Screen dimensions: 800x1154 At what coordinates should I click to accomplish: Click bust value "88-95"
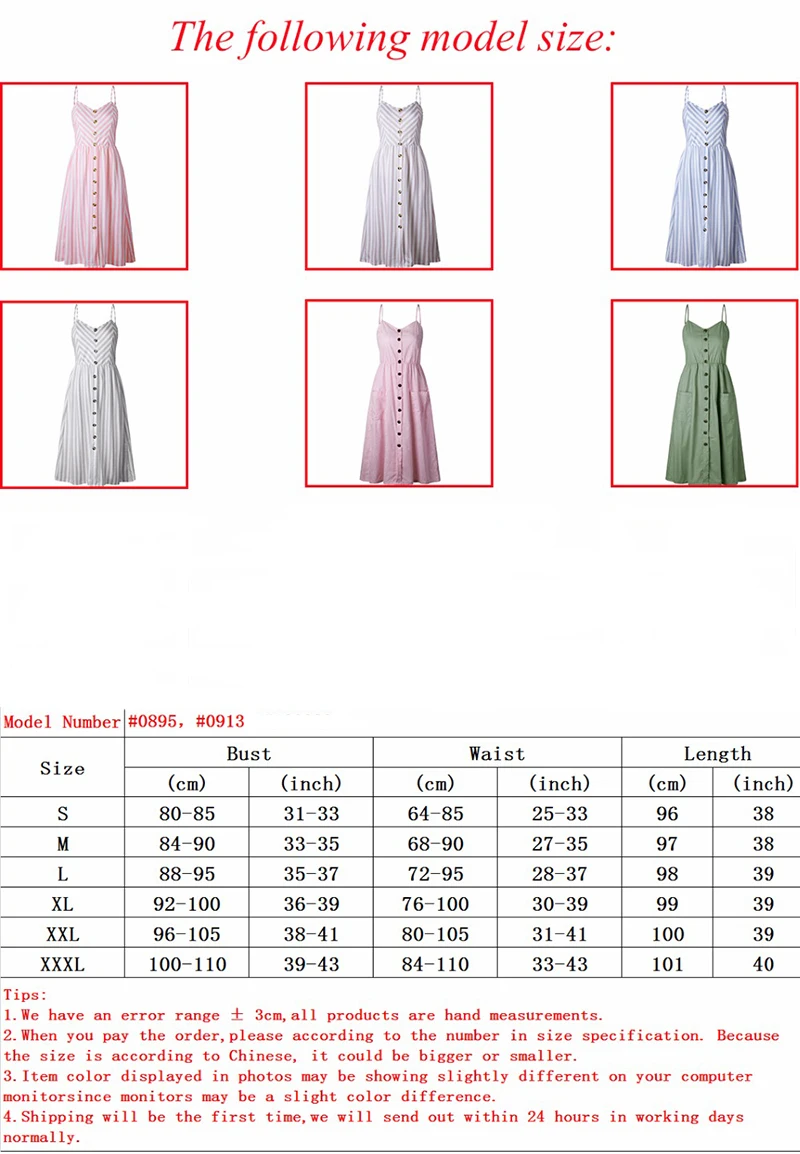point(187,874)
